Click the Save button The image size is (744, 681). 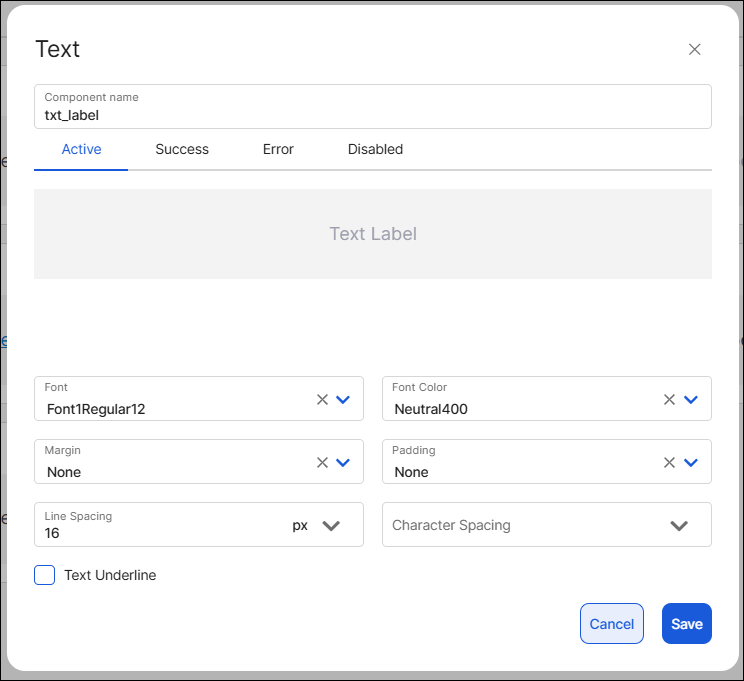[686, 623]
